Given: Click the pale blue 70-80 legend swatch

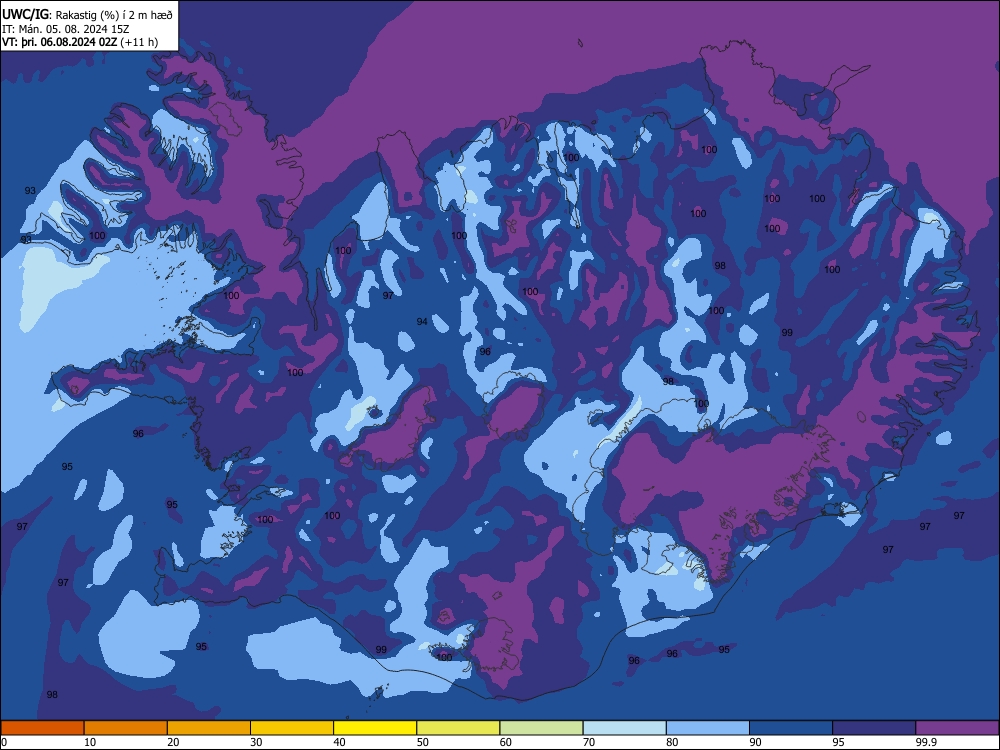Looking at the screenshot, I should click(x=625, y=728).
